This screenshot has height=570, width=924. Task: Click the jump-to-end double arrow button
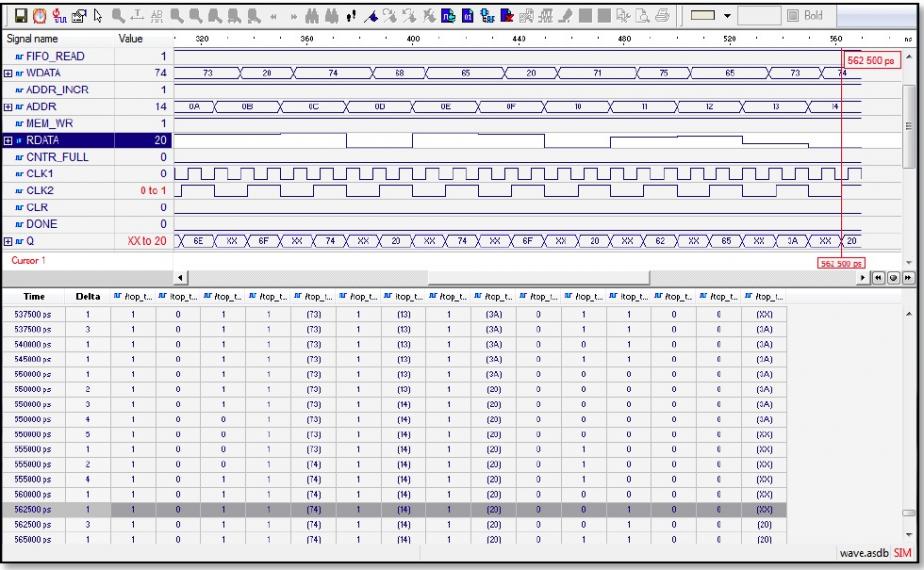908,278
